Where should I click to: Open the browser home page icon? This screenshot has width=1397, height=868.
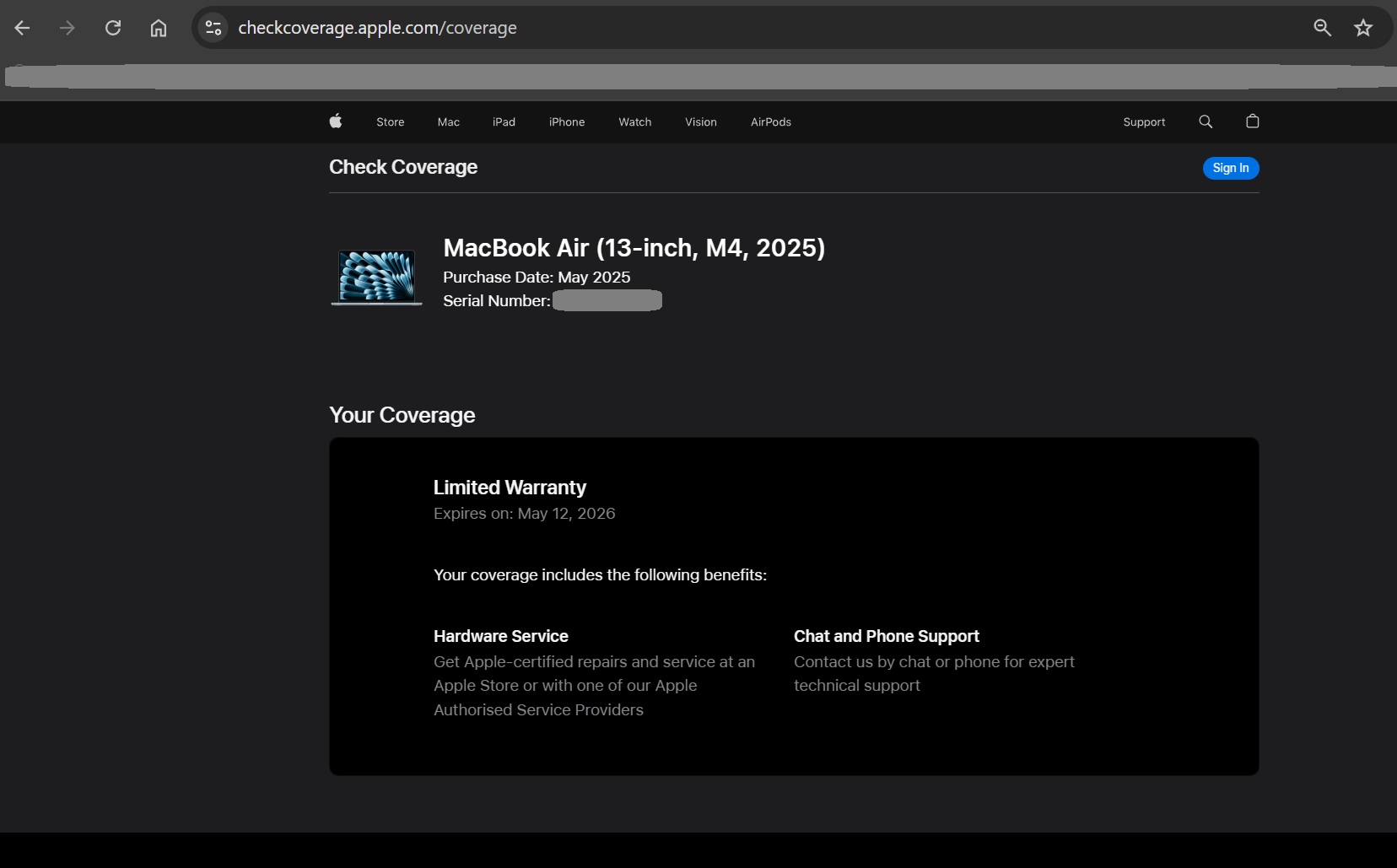click(x=159, y=28)
